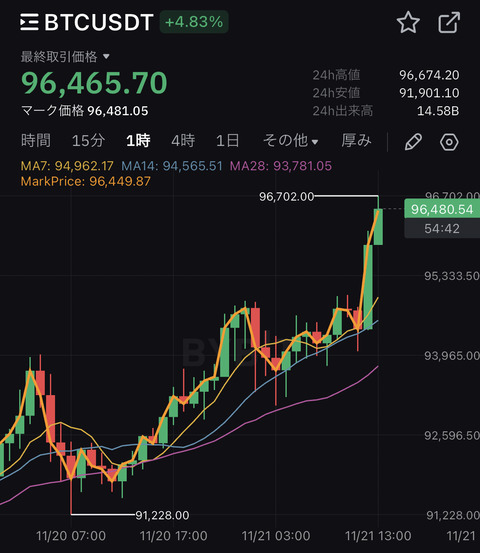Expand the 最終取引価格 price type dropdown
This screenshot has width=480, height=553.
(65, 56)
